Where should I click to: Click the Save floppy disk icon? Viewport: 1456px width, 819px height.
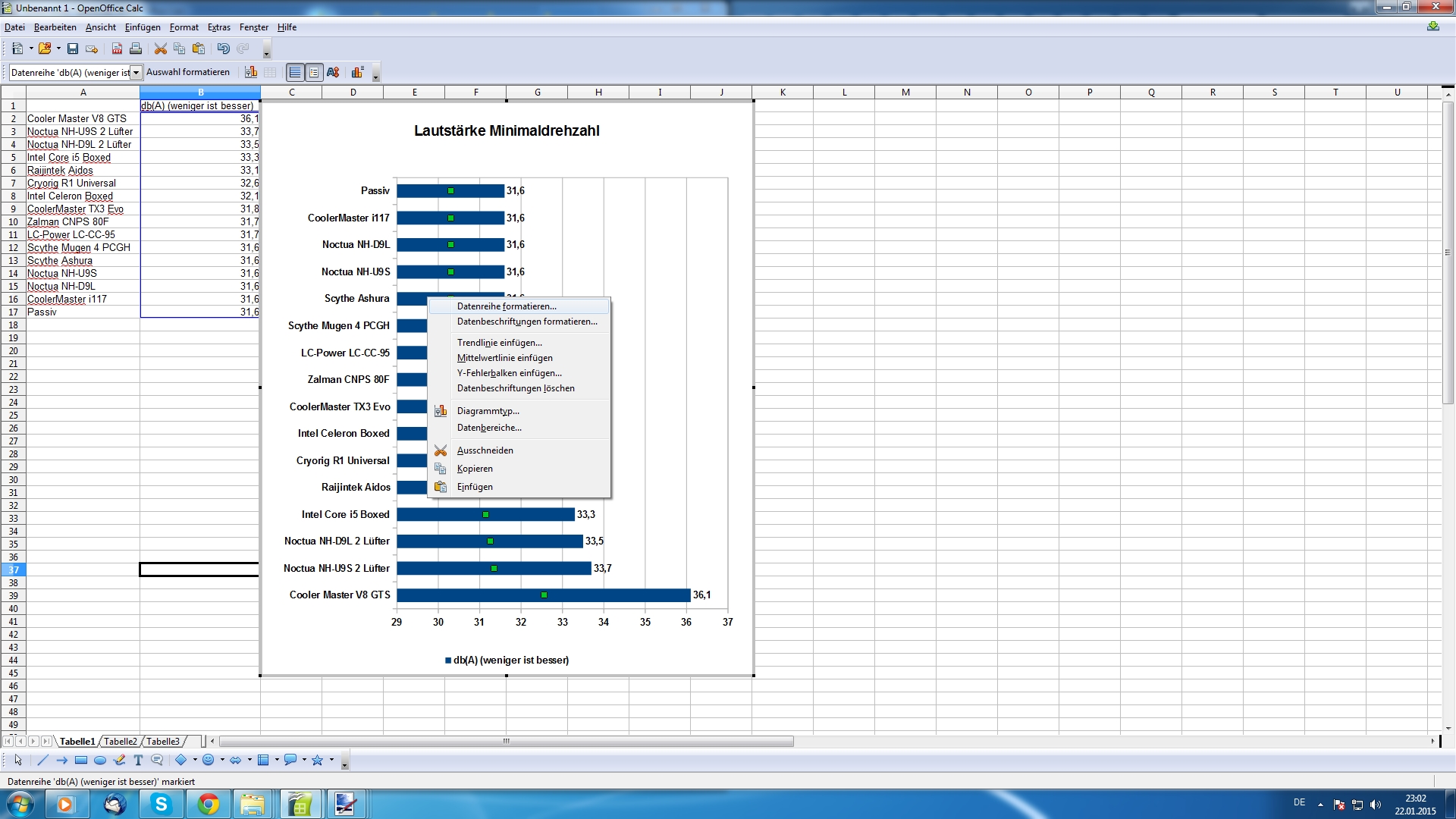pos(73,49)
